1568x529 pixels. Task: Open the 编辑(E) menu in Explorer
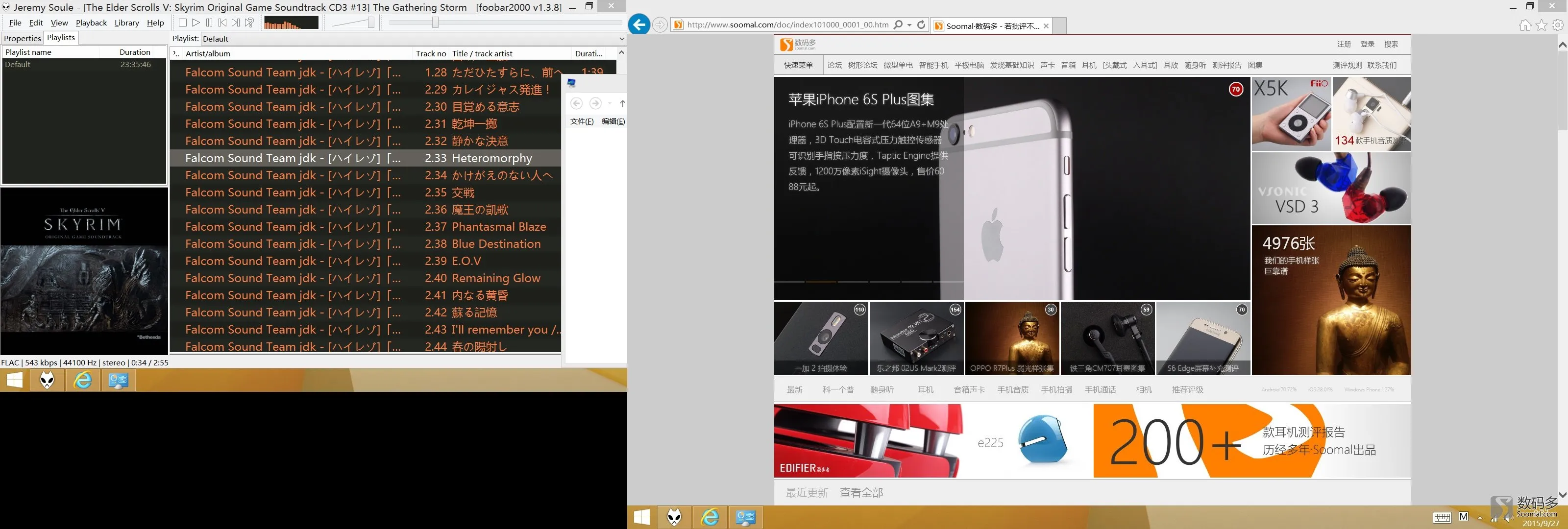coord(613,122)
